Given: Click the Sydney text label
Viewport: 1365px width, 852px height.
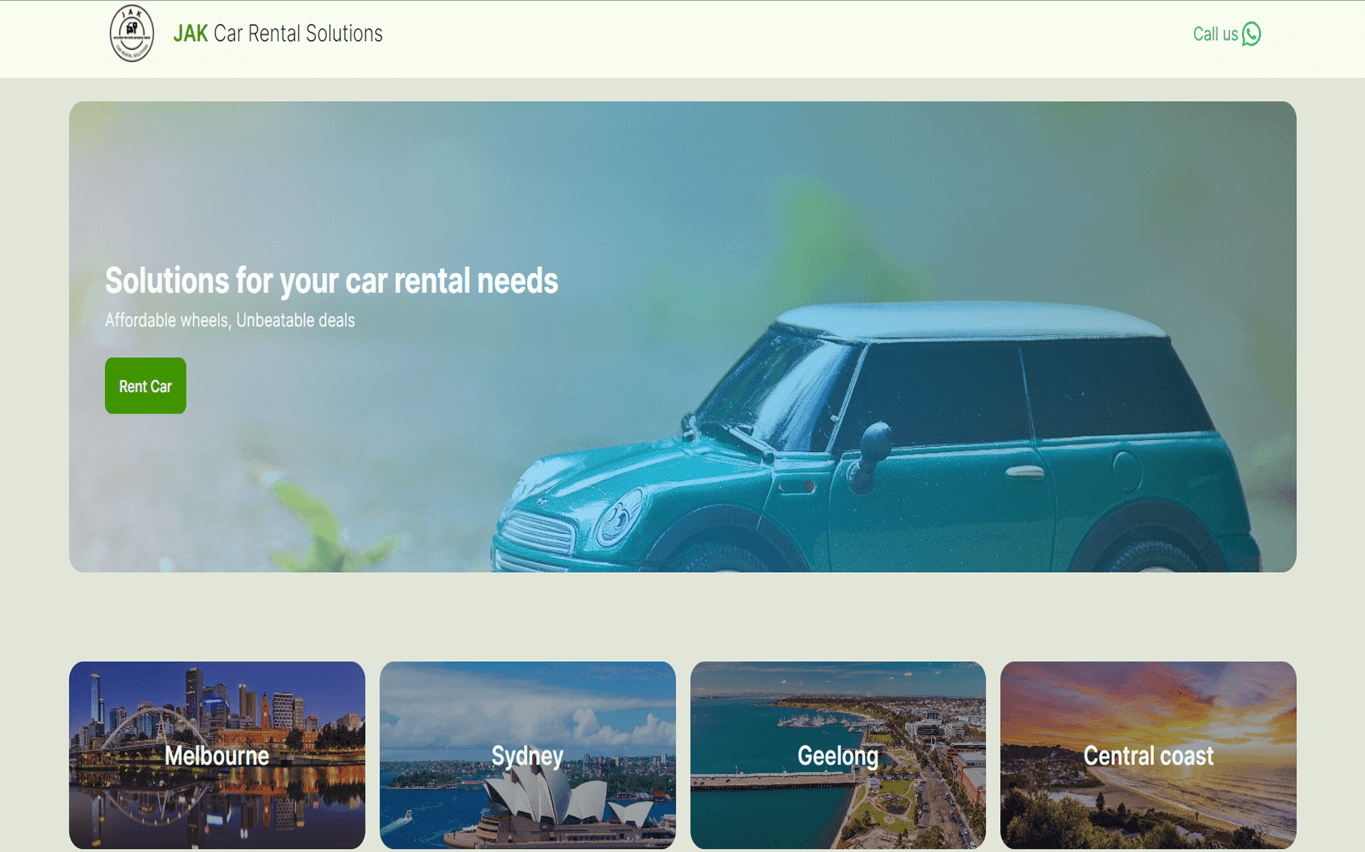Looking at the screenshot, I should coord(527,756).
